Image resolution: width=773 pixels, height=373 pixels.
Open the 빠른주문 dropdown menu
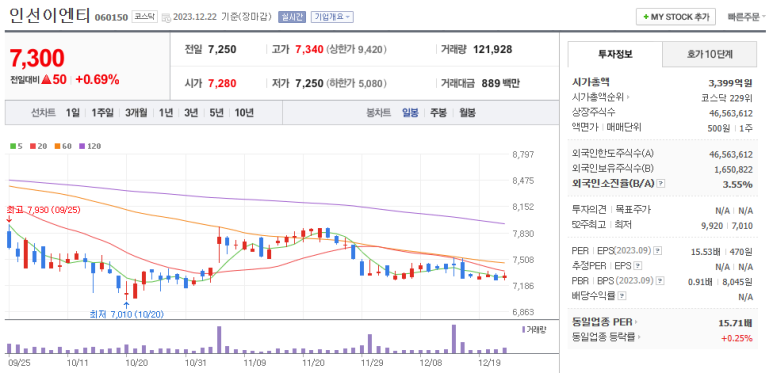click(746, 17)
